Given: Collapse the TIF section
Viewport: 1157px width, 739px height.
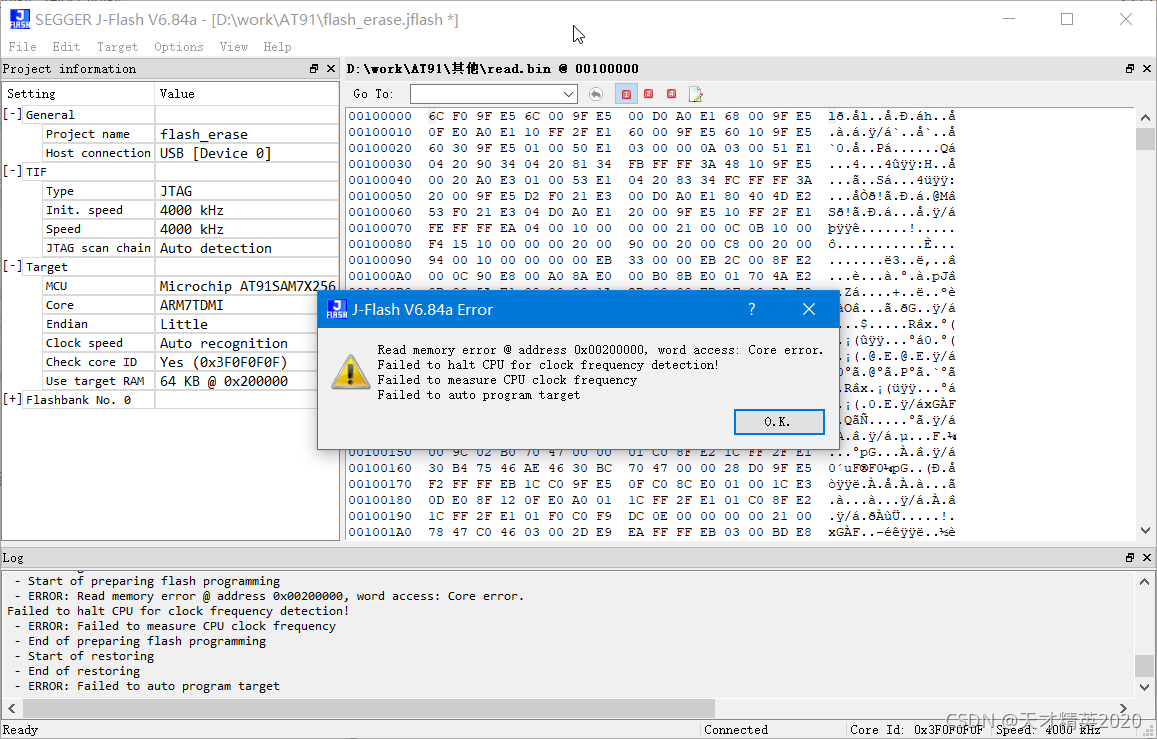Looking at the screenshot, I should click(12, 171).
